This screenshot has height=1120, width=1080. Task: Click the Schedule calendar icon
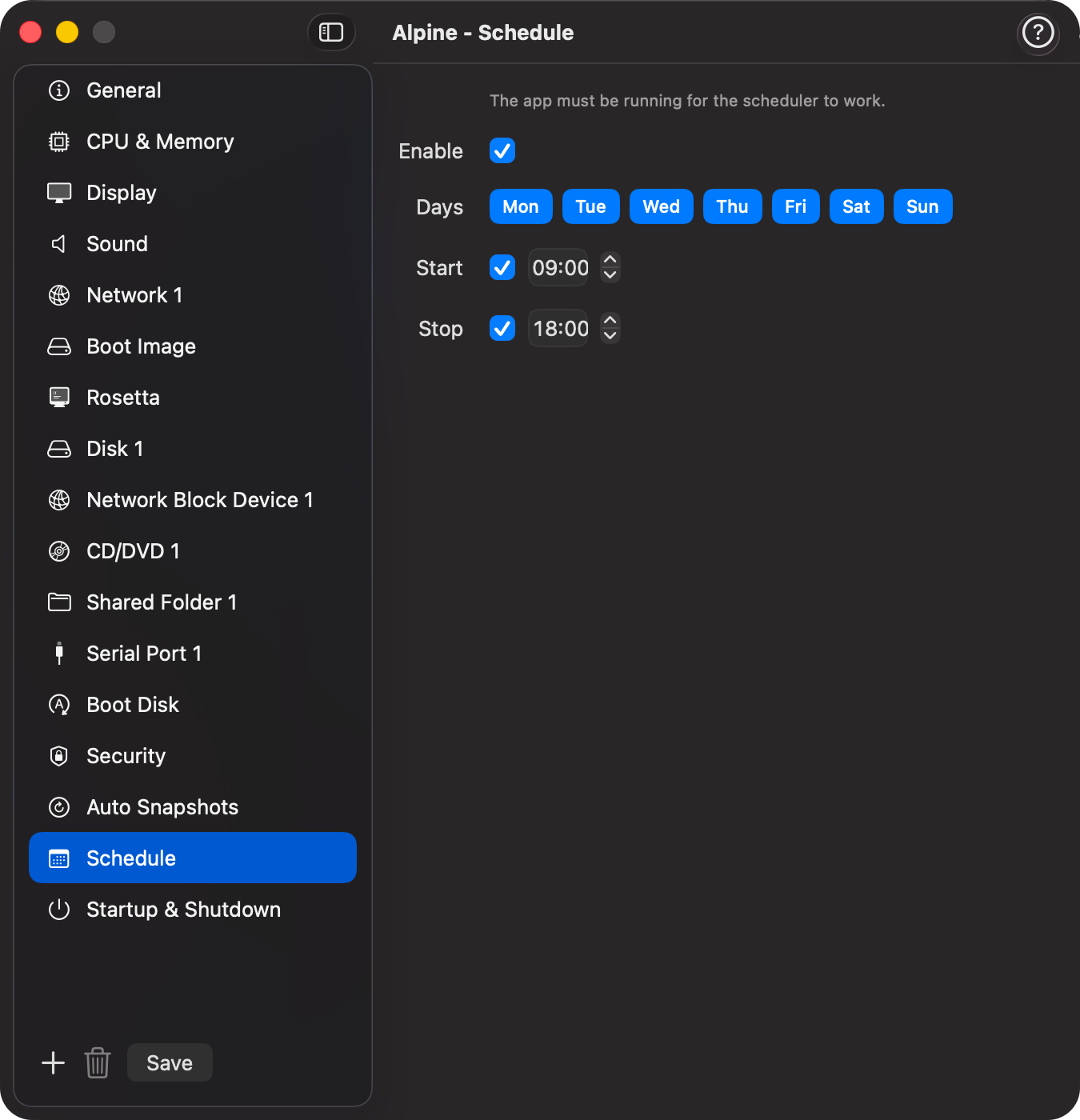pyautogui.click(x=59, y=858)
